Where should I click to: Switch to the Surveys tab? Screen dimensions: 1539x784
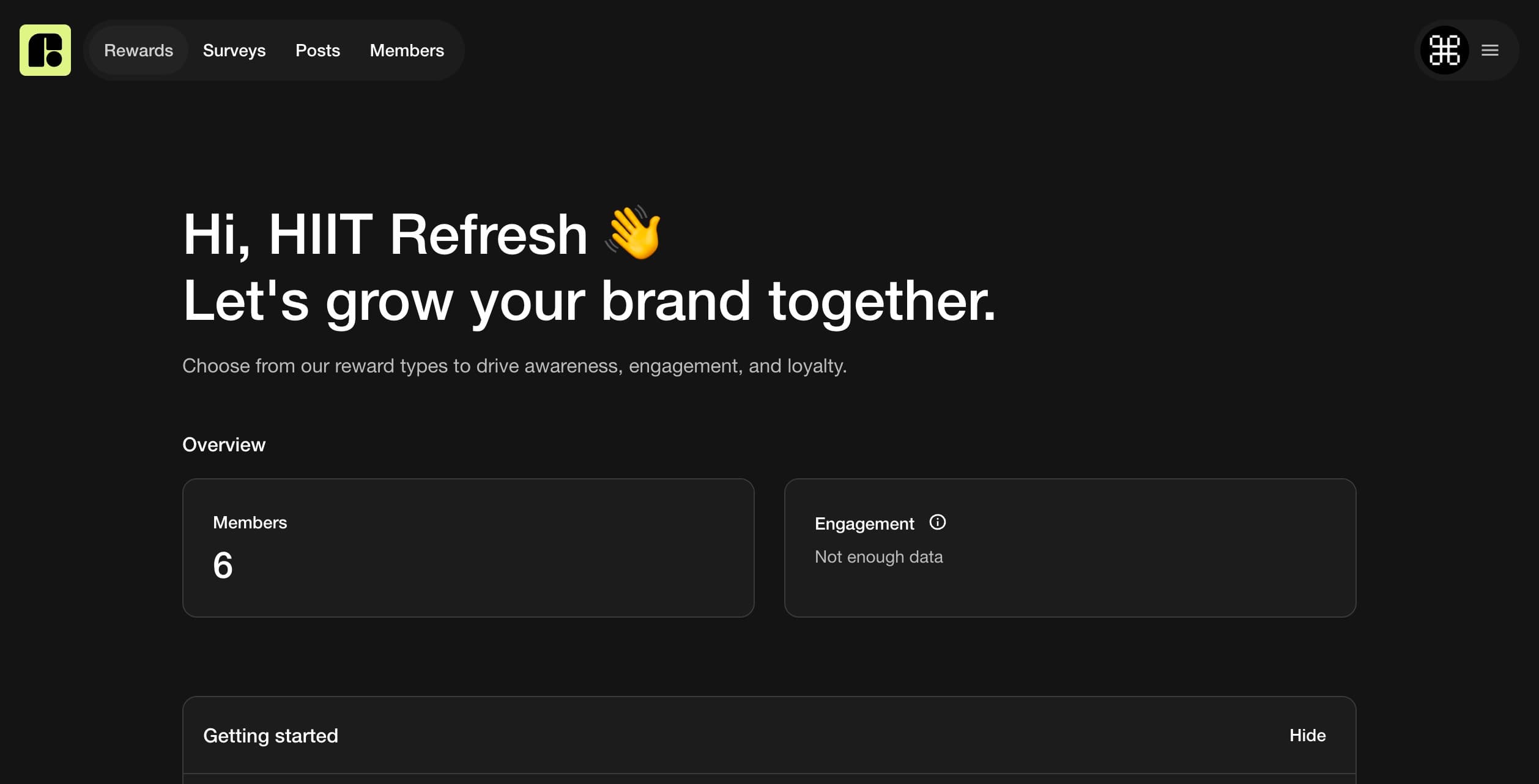pyautogui.click(x=234, y=50)
